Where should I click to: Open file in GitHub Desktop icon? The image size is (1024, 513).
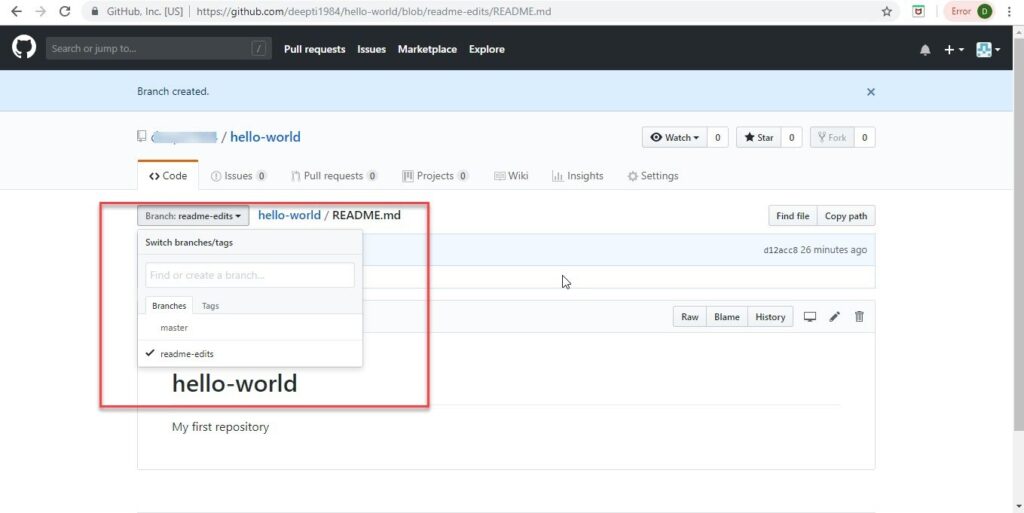point(810,317)
